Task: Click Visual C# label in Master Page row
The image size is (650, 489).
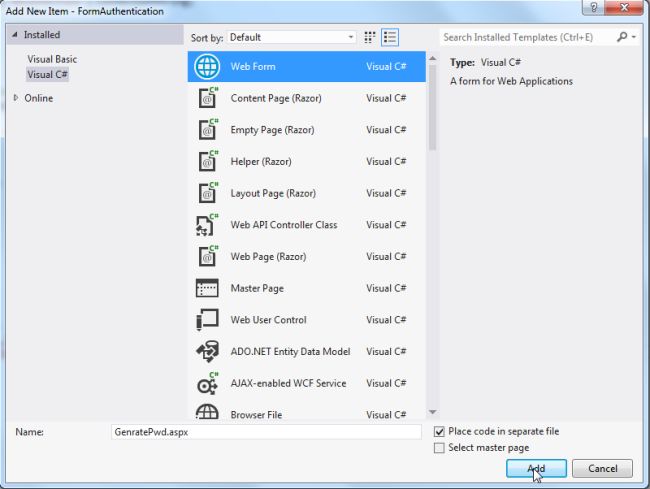Action: click(x=386, y=288)
